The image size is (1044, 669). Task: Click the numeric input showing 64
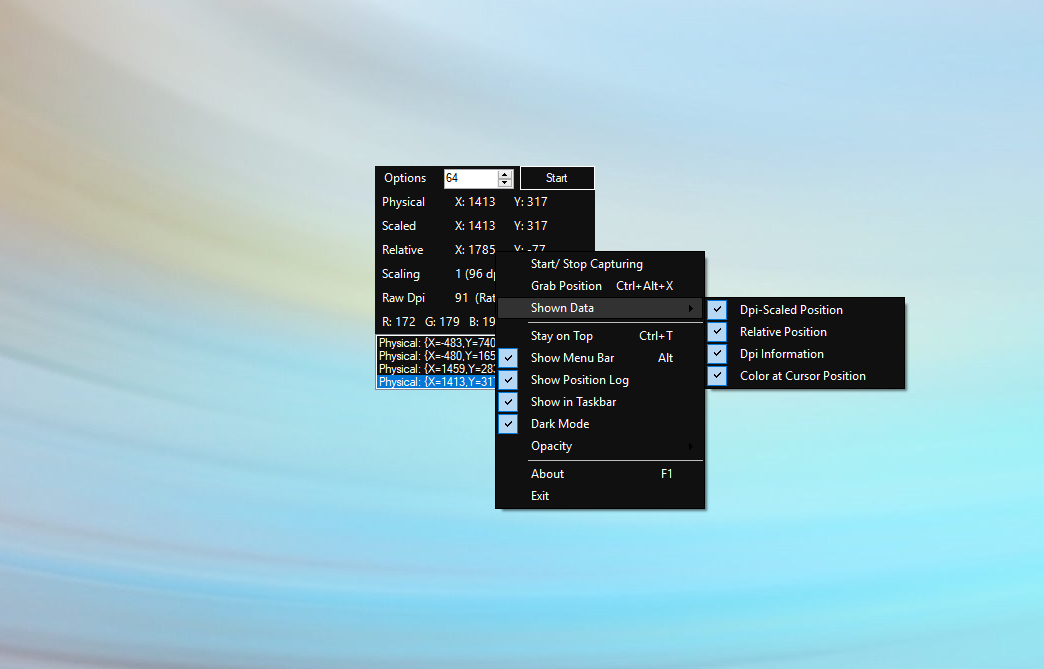[x=470, y=177]
